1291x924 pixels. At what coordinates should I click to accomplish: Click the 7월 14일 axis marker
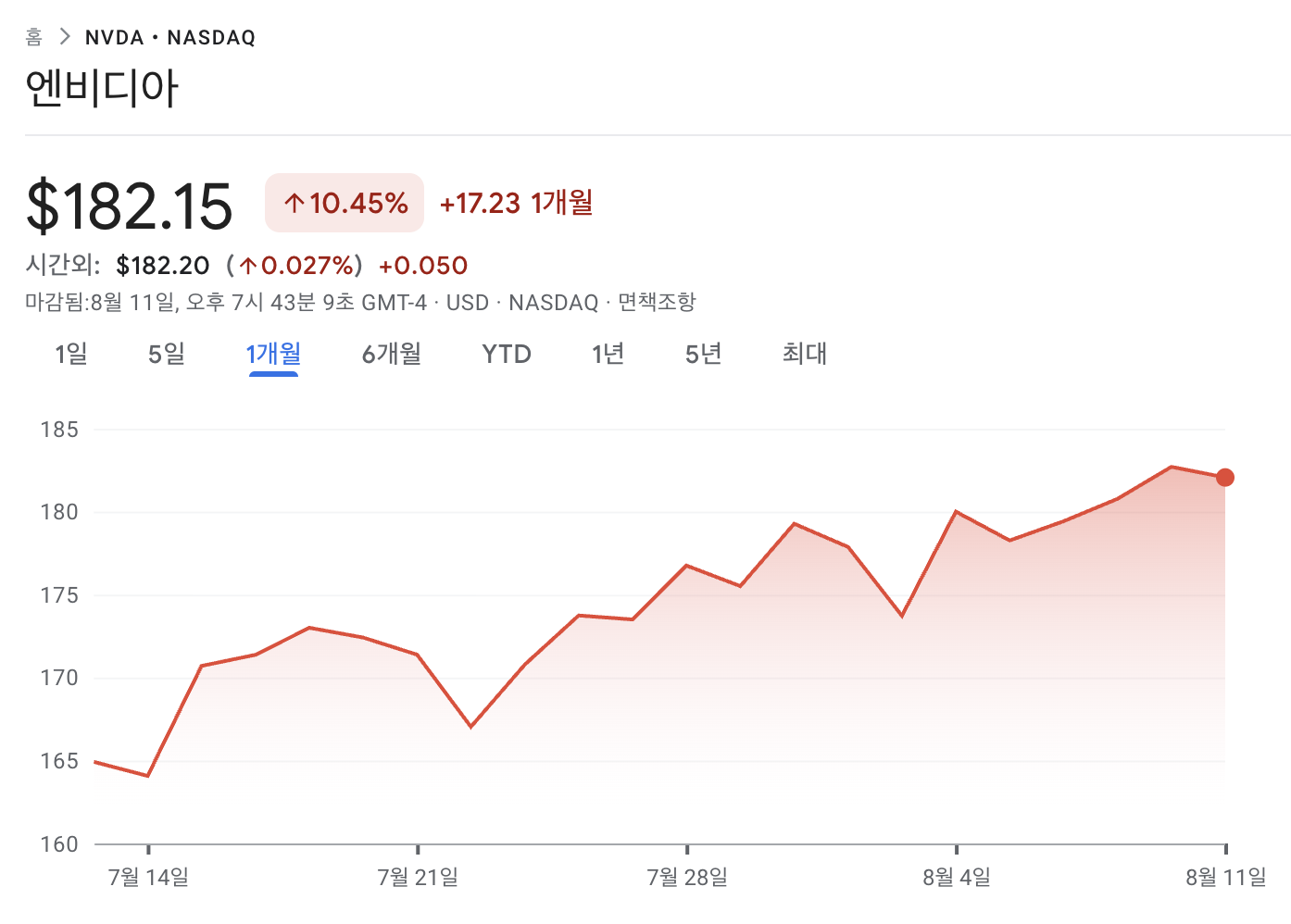click(148, 876)
